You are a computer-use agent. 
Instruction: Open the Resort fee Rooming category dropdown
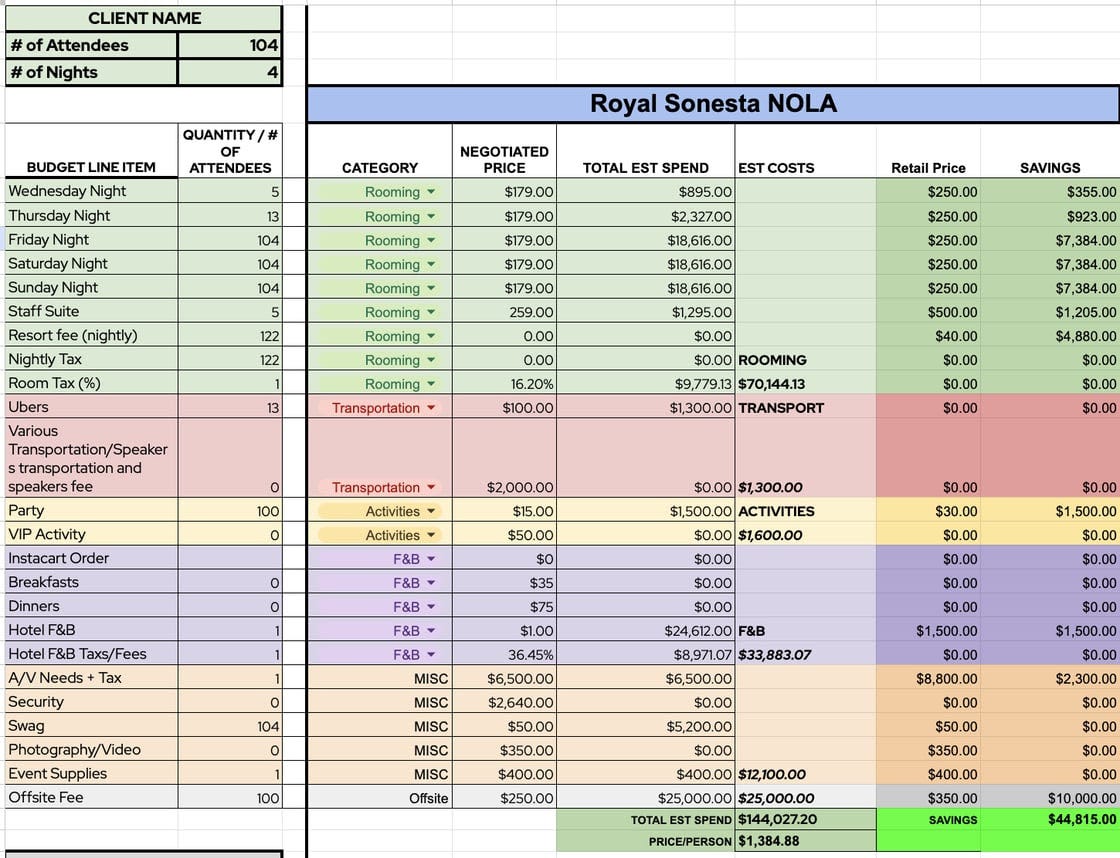pos(431,336)
